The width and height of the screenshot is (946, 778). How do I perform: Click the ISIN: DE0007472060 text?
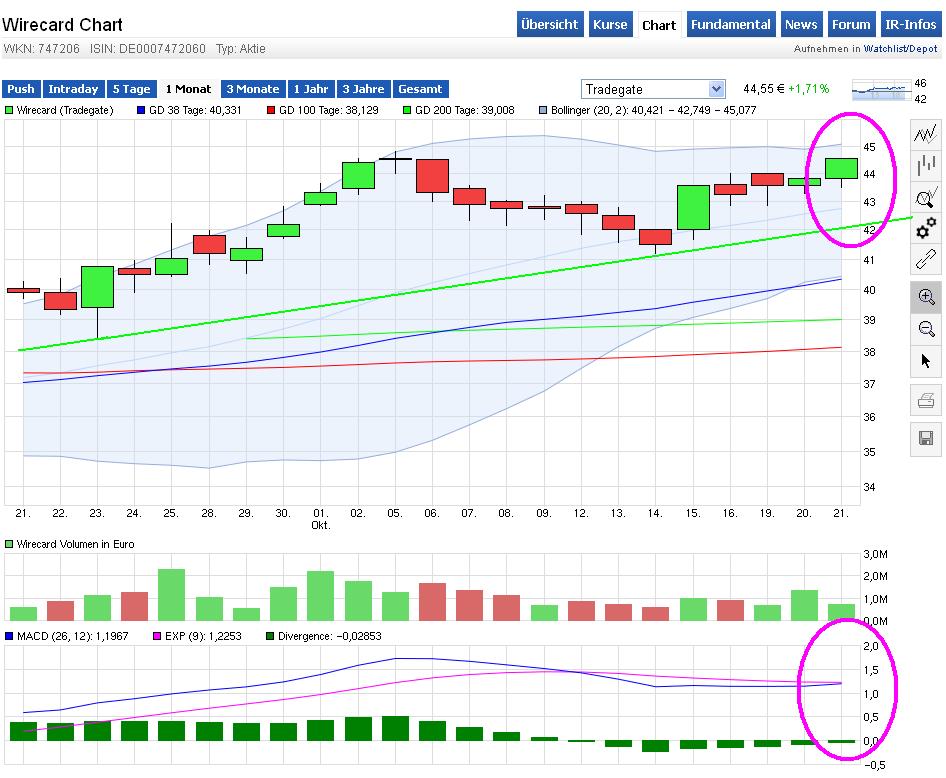point(148,49)
